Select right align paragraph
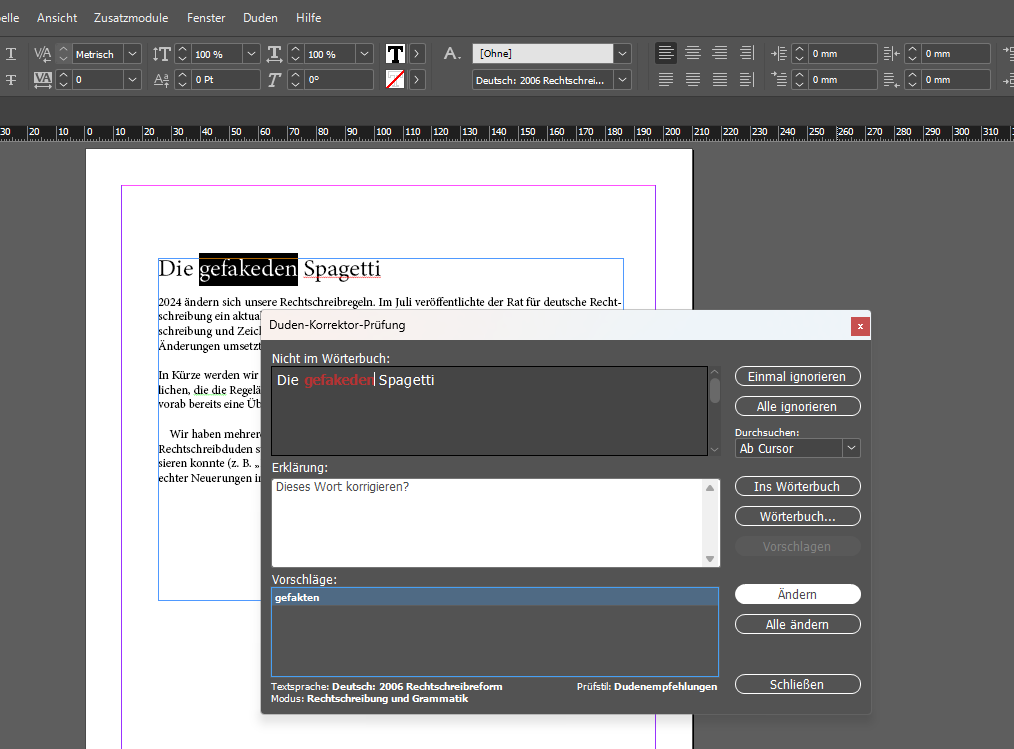The height and width of the screenshot is (749, 1014). tap(720, 53)
